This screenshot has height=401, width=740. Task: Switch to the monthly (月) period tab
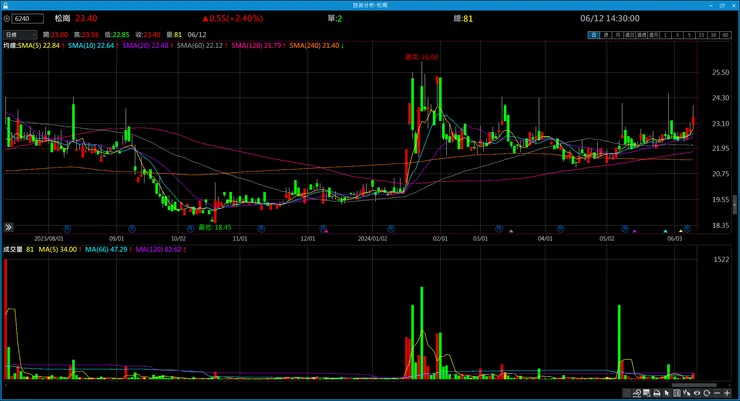tap(618, 35)
